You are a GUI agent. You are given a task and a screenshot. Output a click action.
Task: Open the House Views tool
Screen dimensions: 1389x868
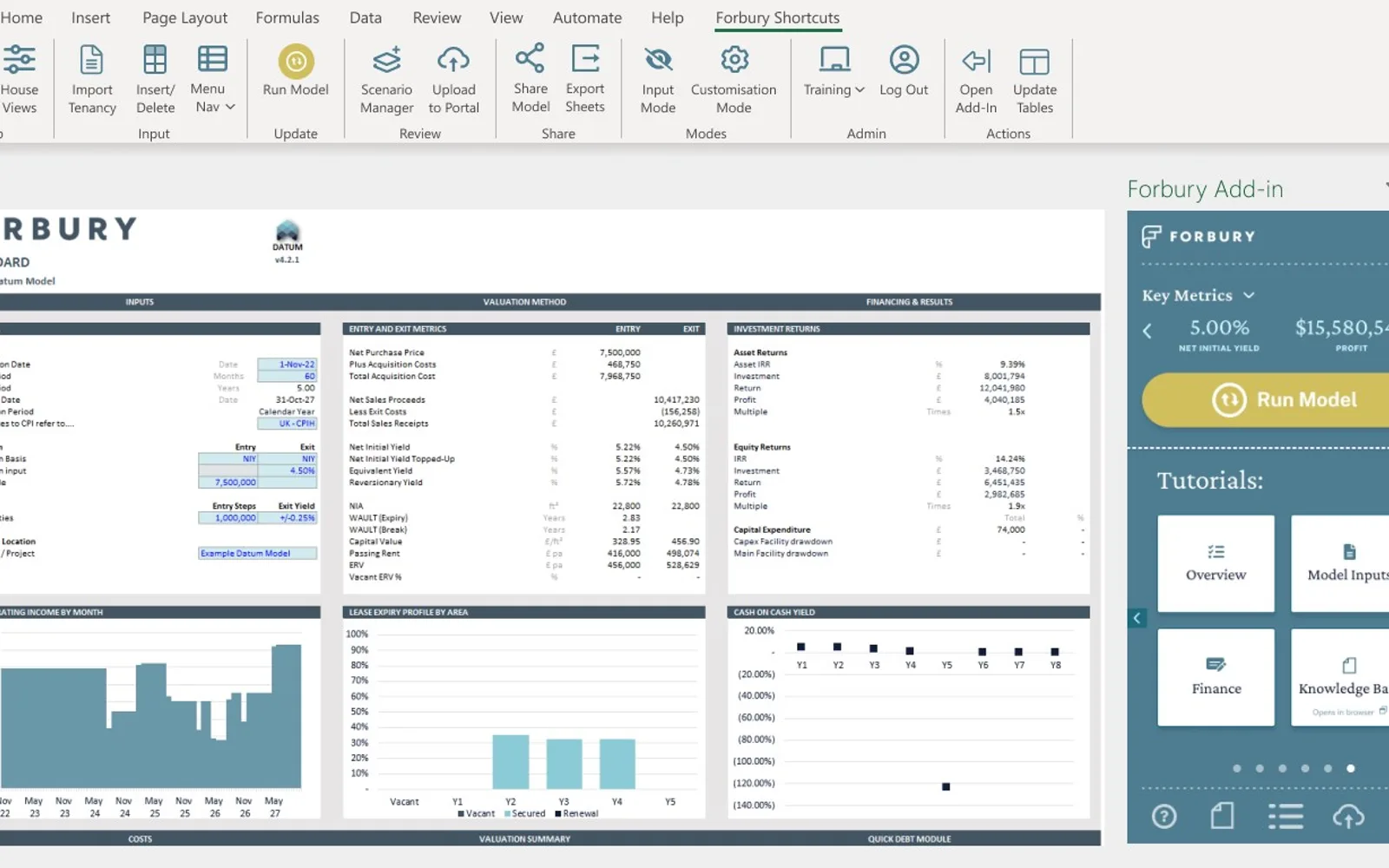pos(19,80)
